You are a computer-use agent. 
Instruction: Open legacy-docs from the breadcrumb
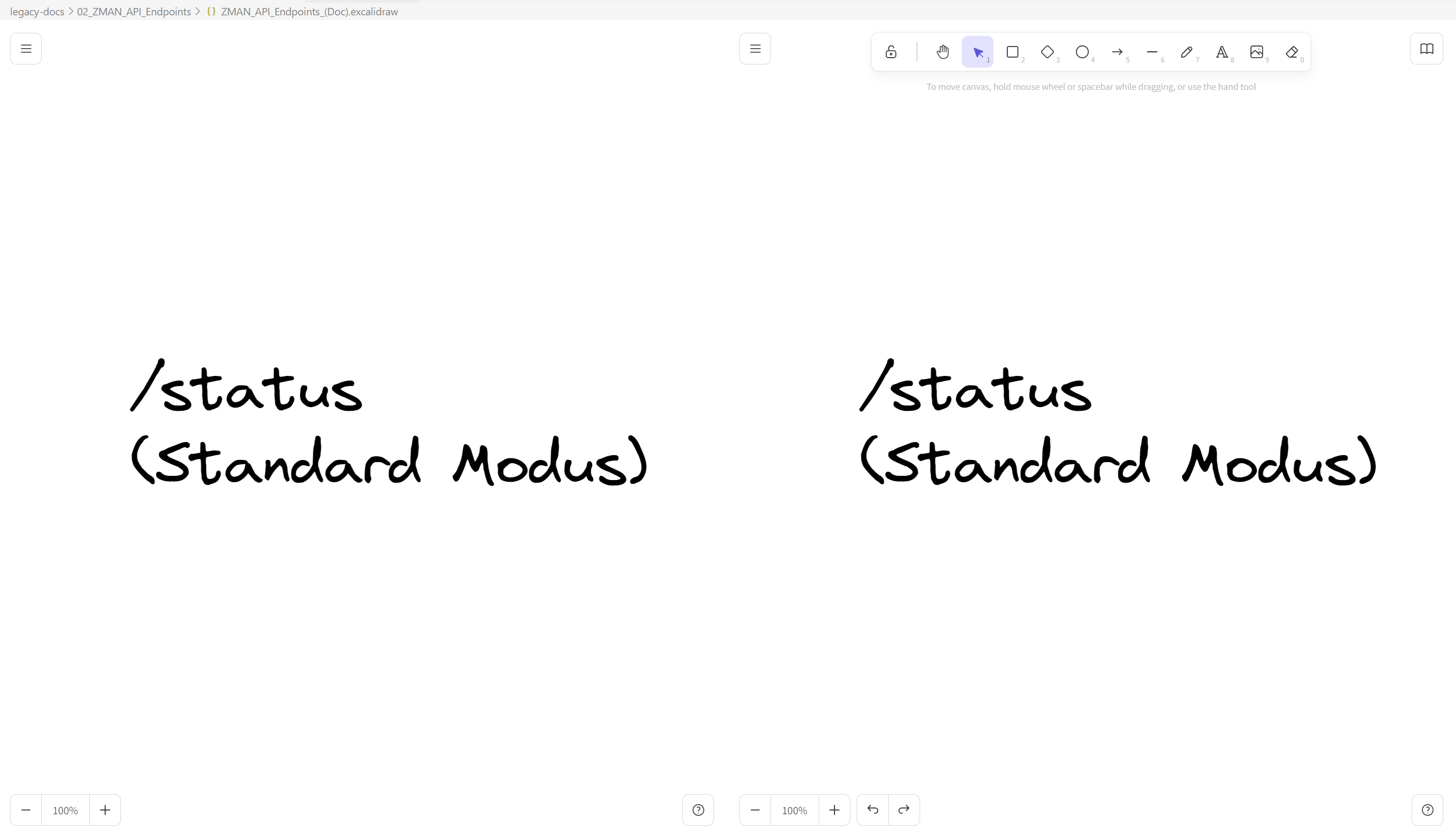(x=36, y=11)
